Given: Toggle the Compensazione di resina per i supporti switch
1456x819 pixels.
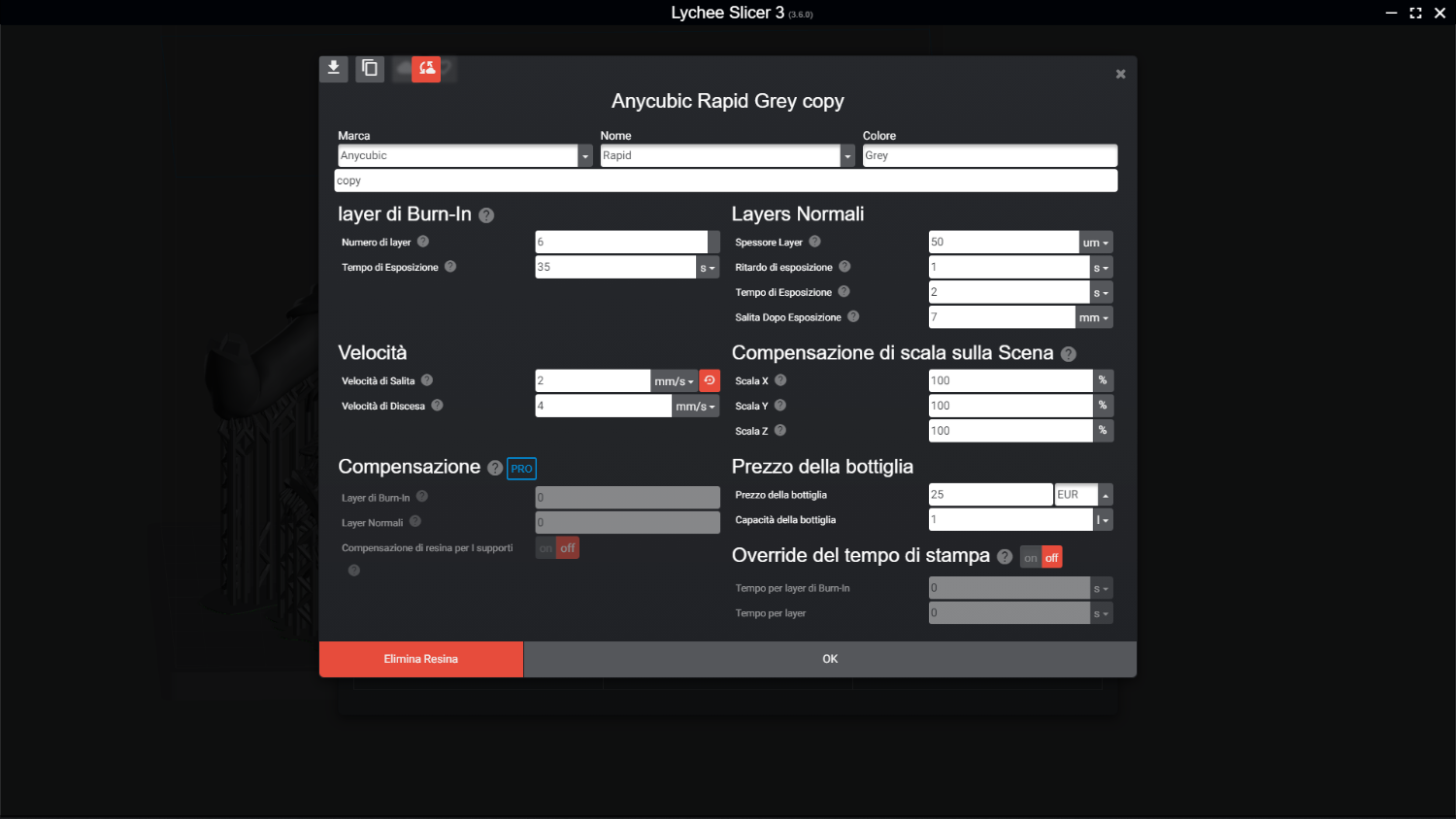Looking at the screenshot, I should (x=557, y=548).
